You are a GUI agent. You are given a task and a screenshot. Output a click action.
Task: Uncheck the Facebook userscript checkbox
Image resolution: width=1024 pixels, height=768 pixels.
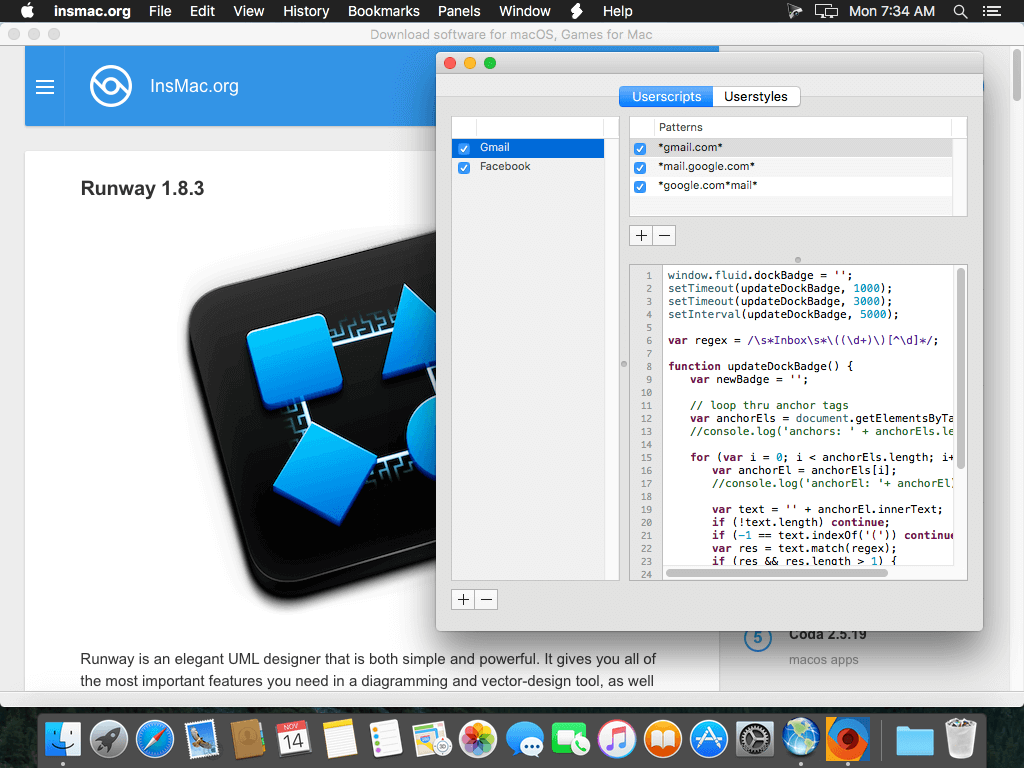point(464,168)
